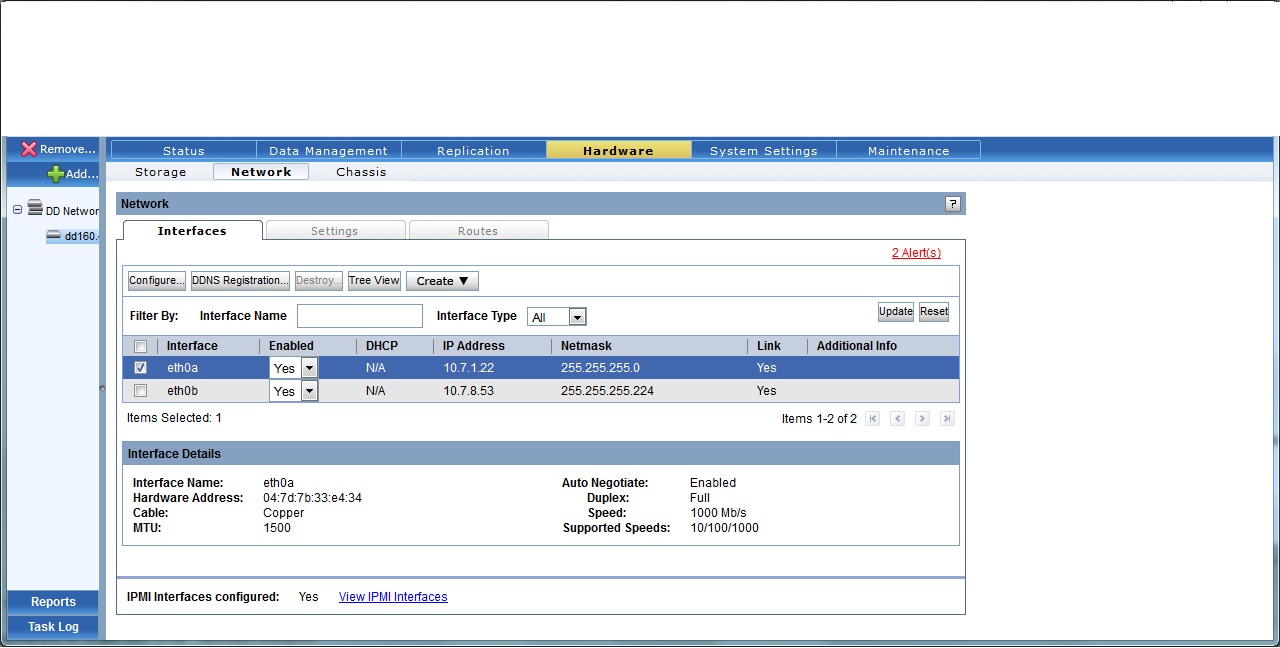The height and width of the screenshot is (648, 1280).
Task: Select the DD Network tree item
Action: coord(72,211)
